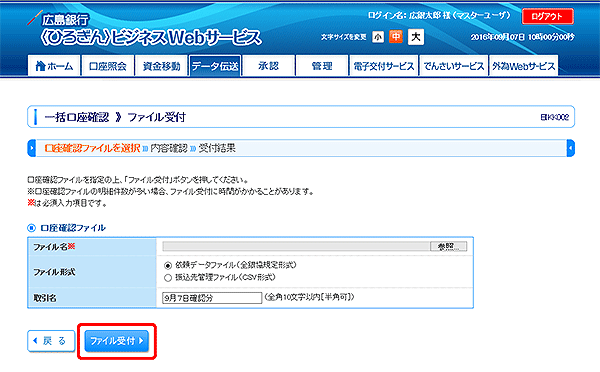Click the 一括口座確認 》ファイル受付 page title

[115, 117]
